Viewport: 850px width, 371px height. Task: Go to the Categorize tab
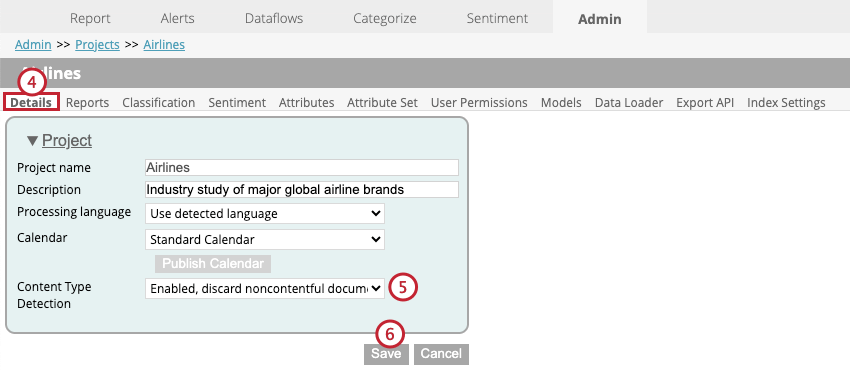point(385,18)
